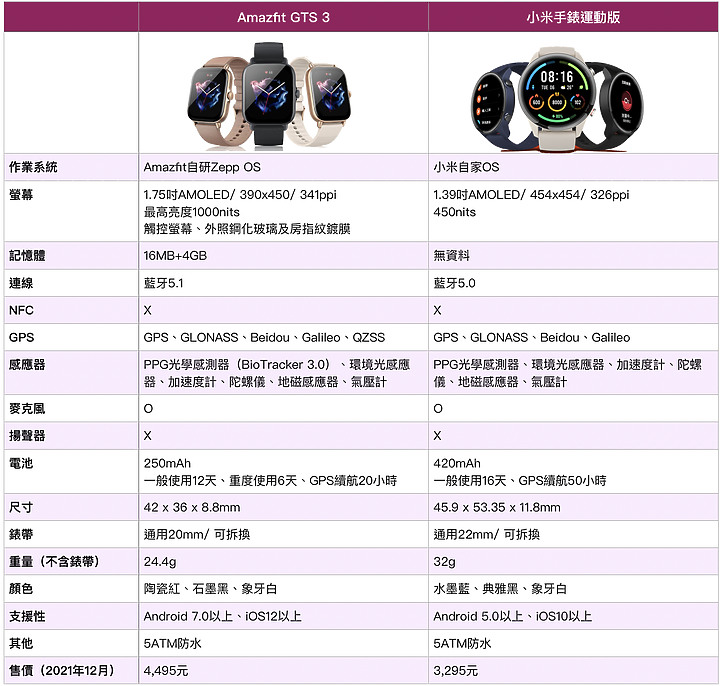Click the '250mAh' text
This screenshot has width=720, height=686.
click(x=167, y=463)
